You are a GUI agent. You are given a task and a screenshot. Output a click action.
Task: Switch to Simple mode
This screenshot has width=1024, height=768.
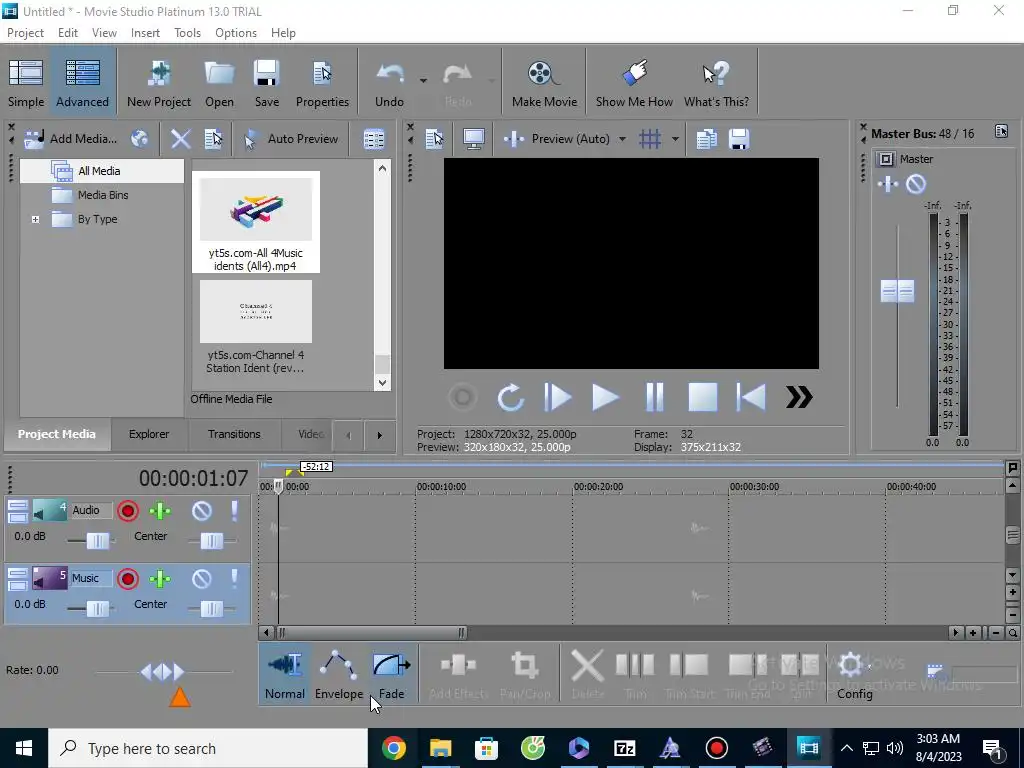click(26, 83)
